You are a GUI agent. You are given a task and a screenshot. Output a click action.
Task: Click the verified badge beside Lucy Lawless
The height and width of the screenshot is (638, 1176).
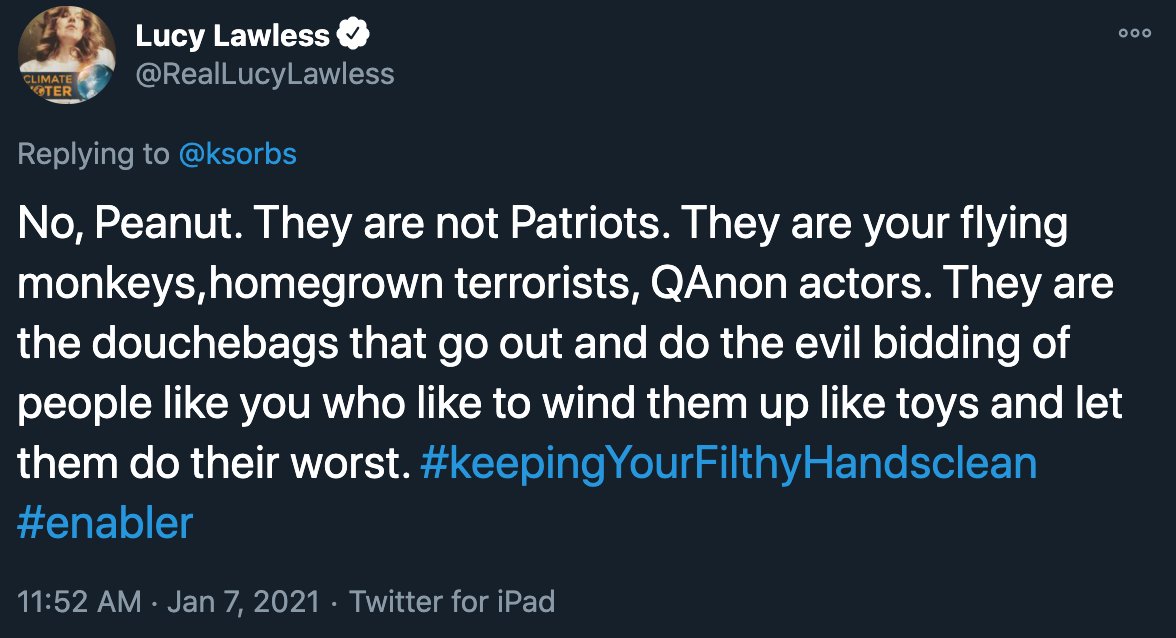[355, 36]
